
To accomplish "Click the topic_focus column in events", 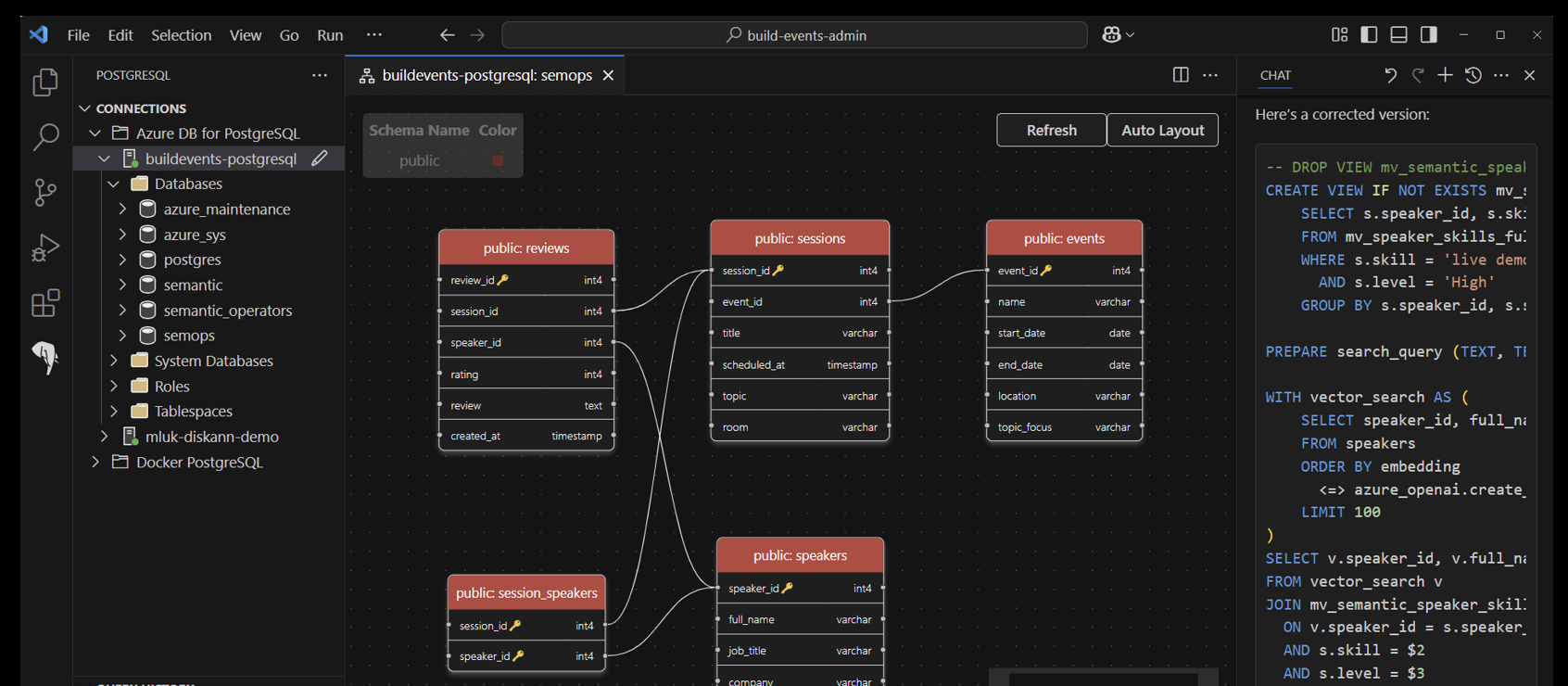I will [1064, 427].
